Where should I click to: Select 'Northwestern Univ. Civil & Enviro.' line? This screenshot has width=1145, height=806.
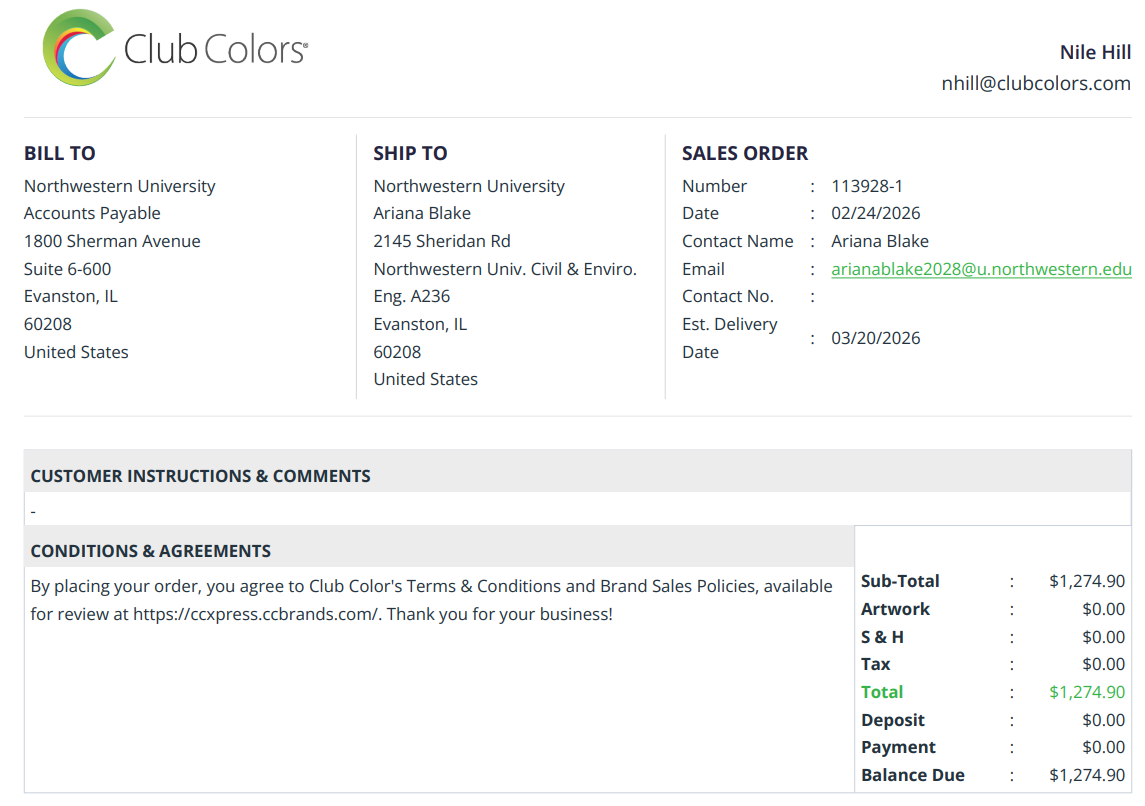pos(505,269)
